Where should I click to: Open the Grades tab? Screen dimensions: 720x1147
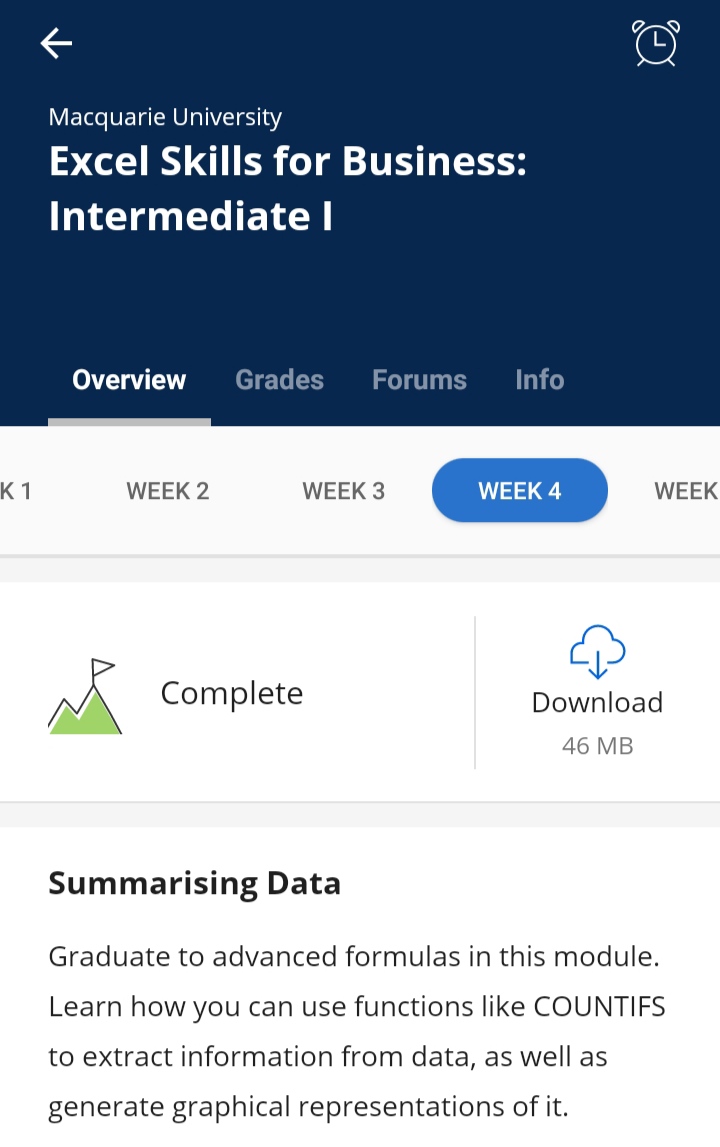click(x=280, y=380)
